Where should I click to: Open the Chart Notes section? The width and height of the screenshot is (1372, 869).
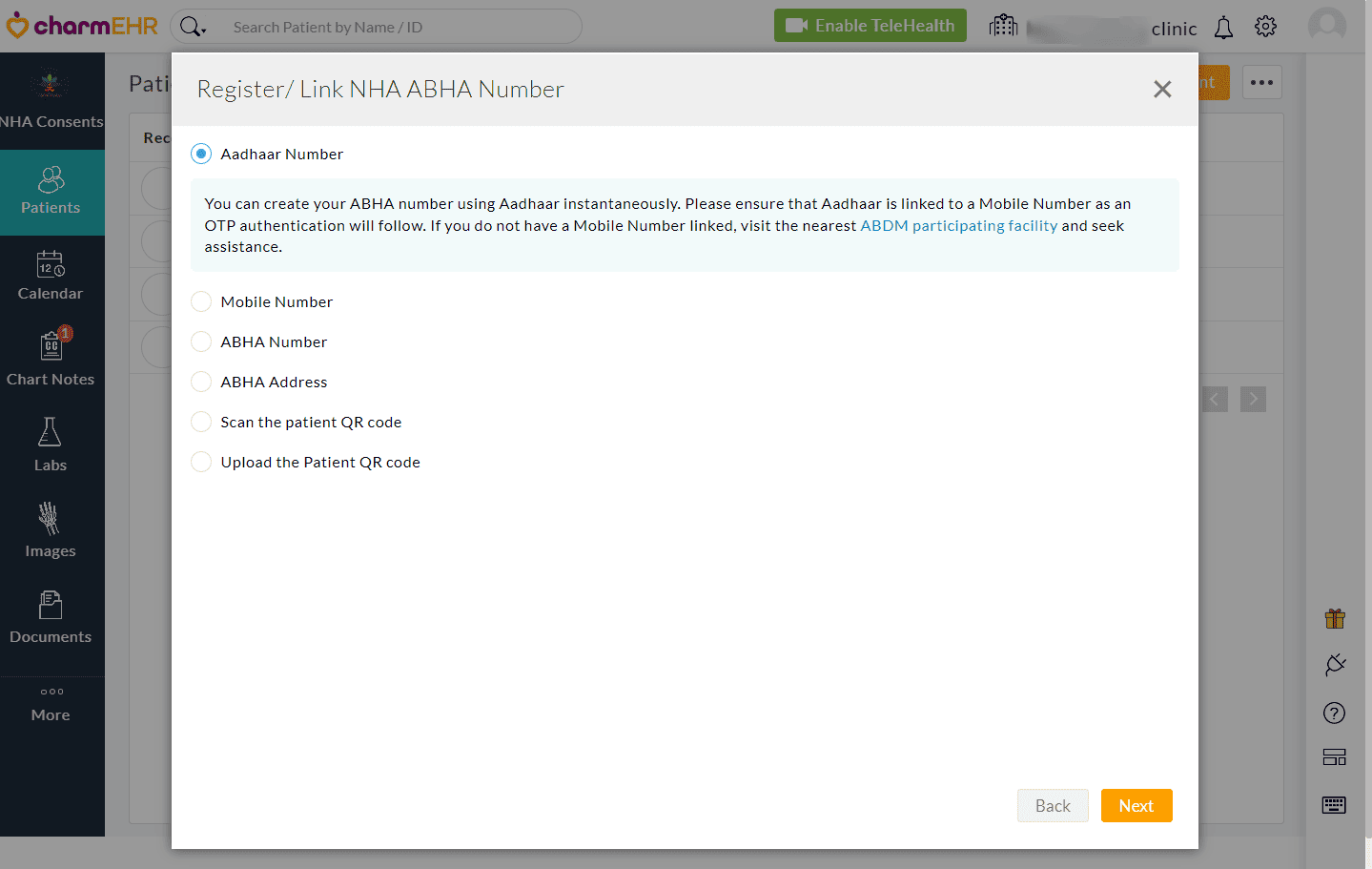tap(51, 358)
